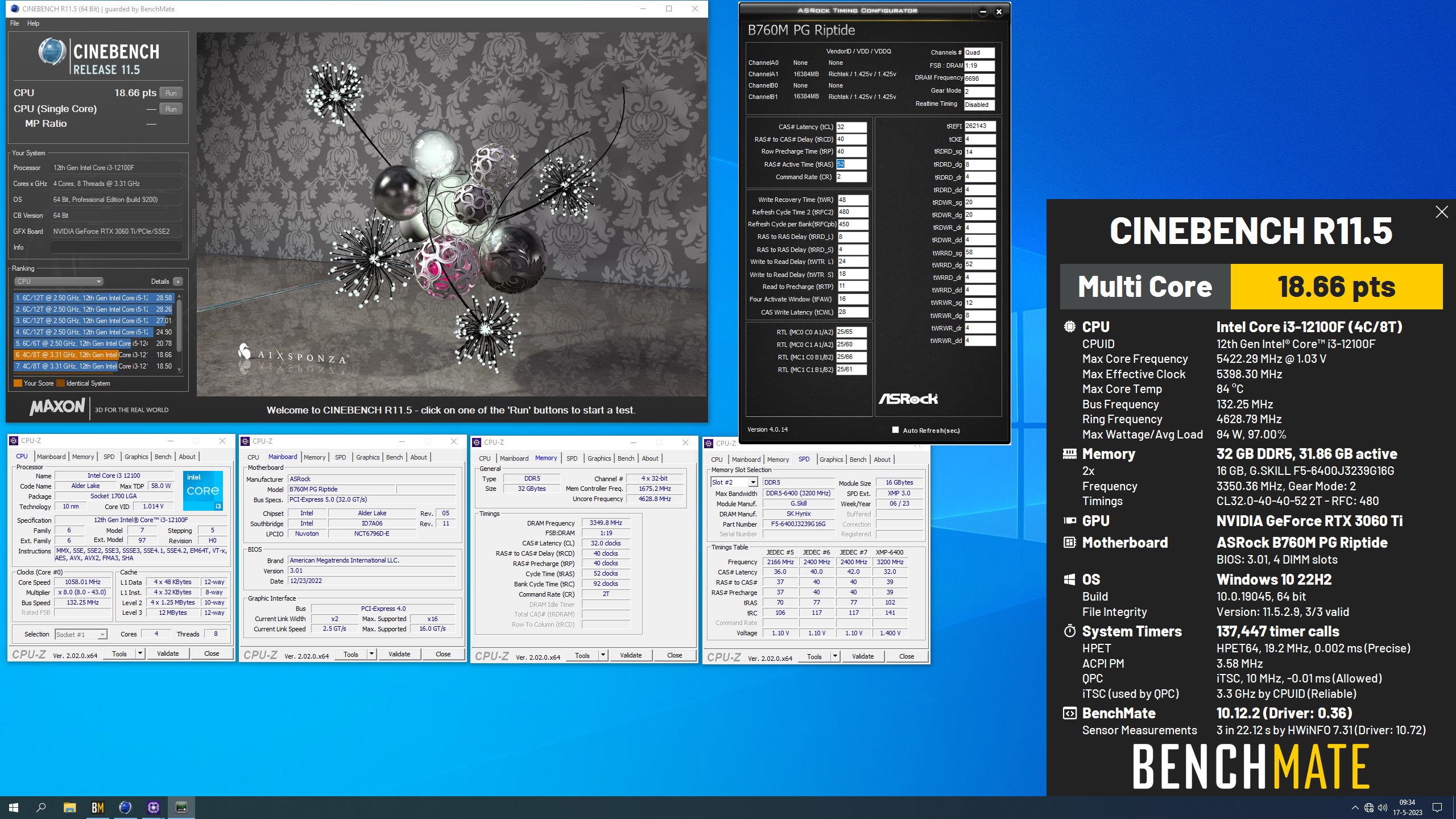This screenshot has width=1456, height=819.
Task: Select ranking entry 7 scoring 18.50
Action: coord(93,366)
